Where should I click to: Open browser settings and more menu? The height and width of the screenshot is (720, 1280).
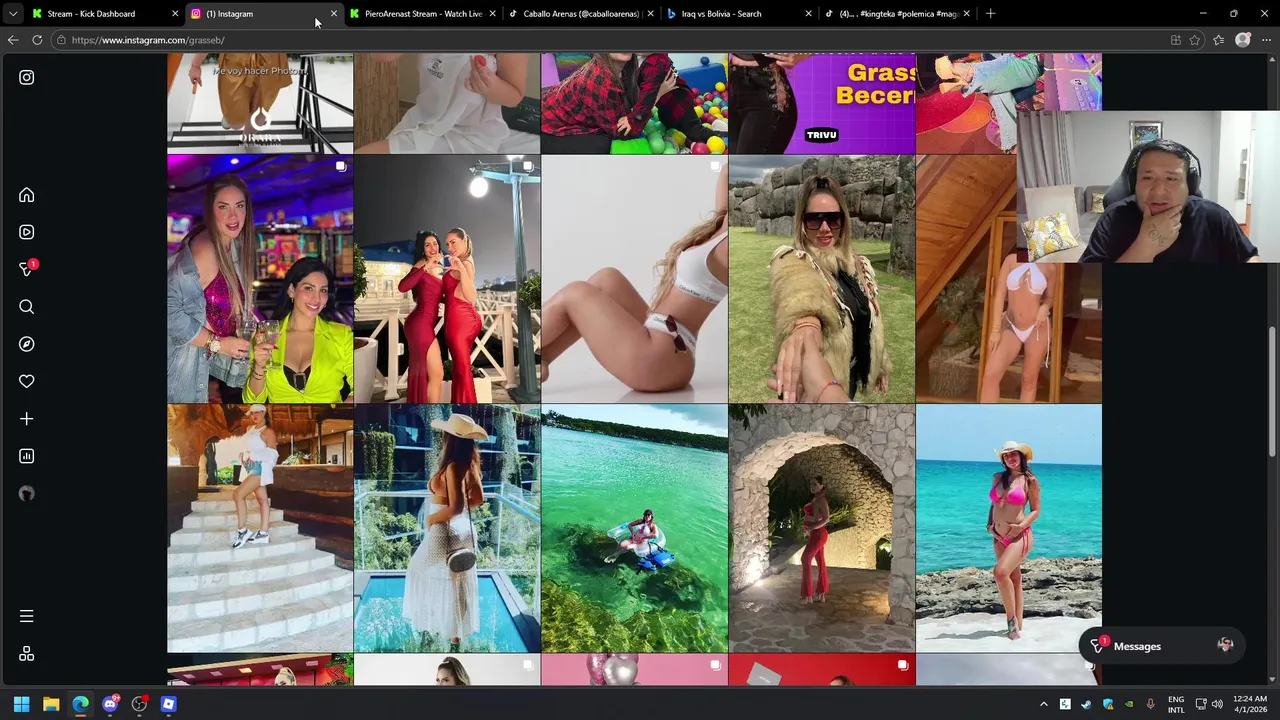pos(1267,40)
